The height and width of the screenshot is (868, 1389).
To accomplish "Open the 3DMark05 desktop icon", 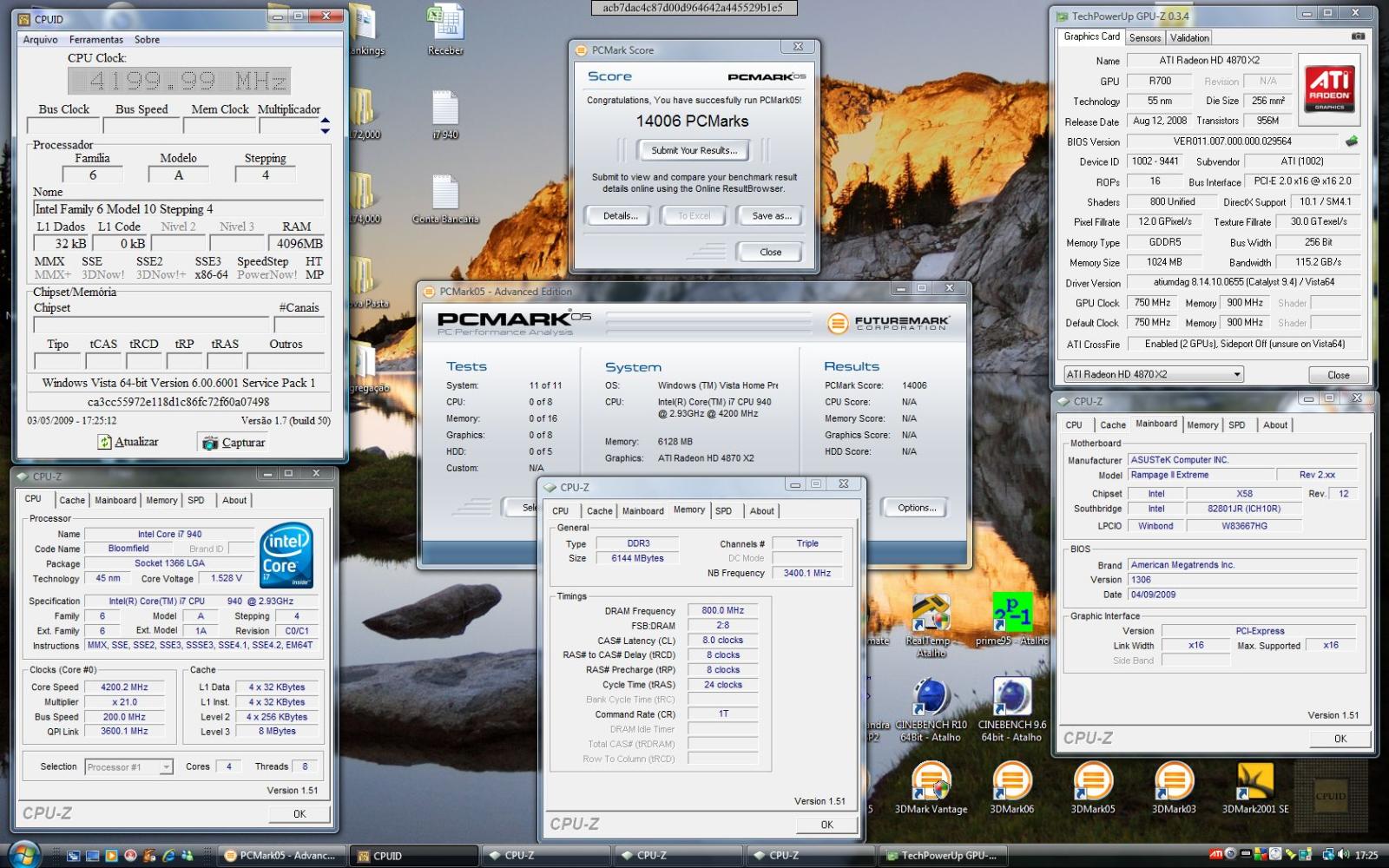I will pyautogui.click(x=1093, y=781).
